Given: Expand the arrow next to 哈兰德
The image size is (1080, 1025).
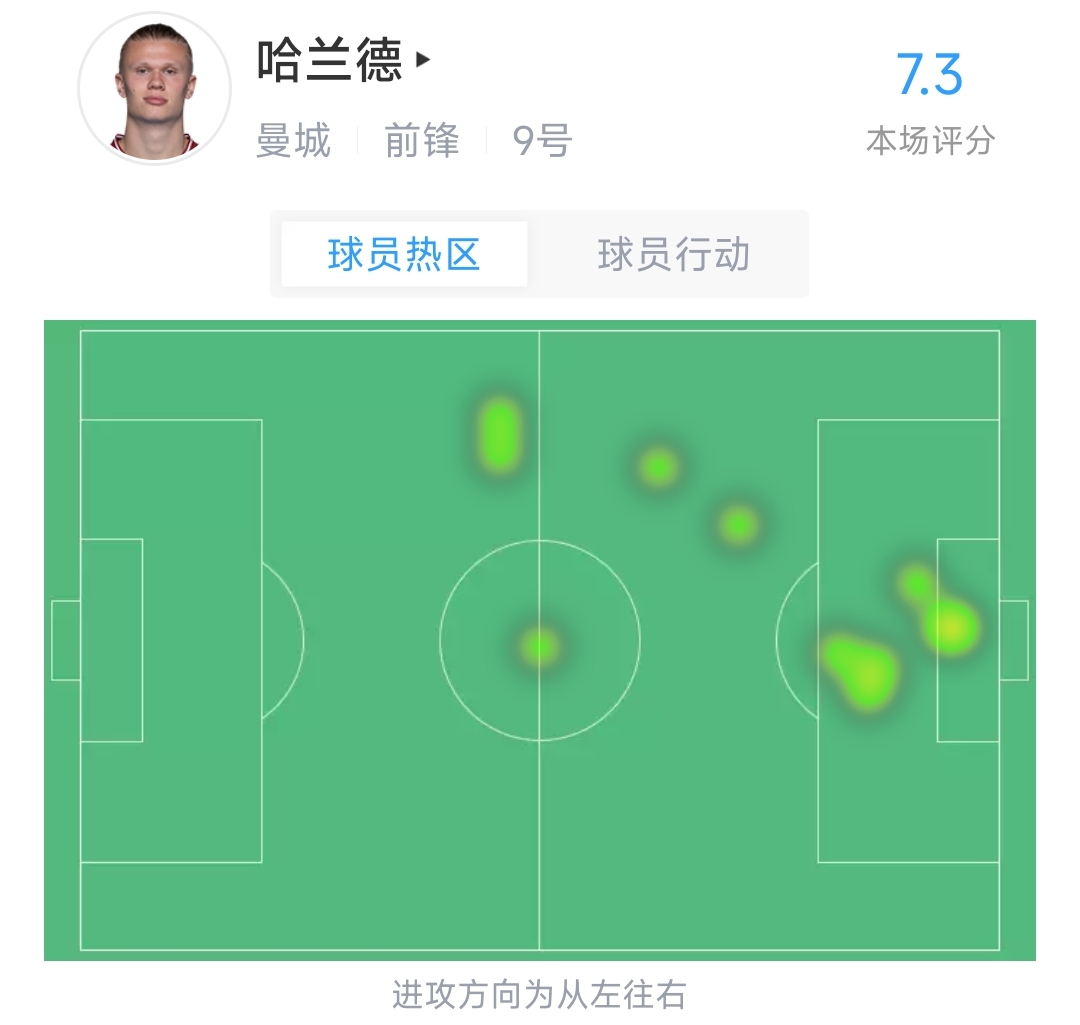Looking at the screenshot, I should pyautogui.click(x=423, y=60).
